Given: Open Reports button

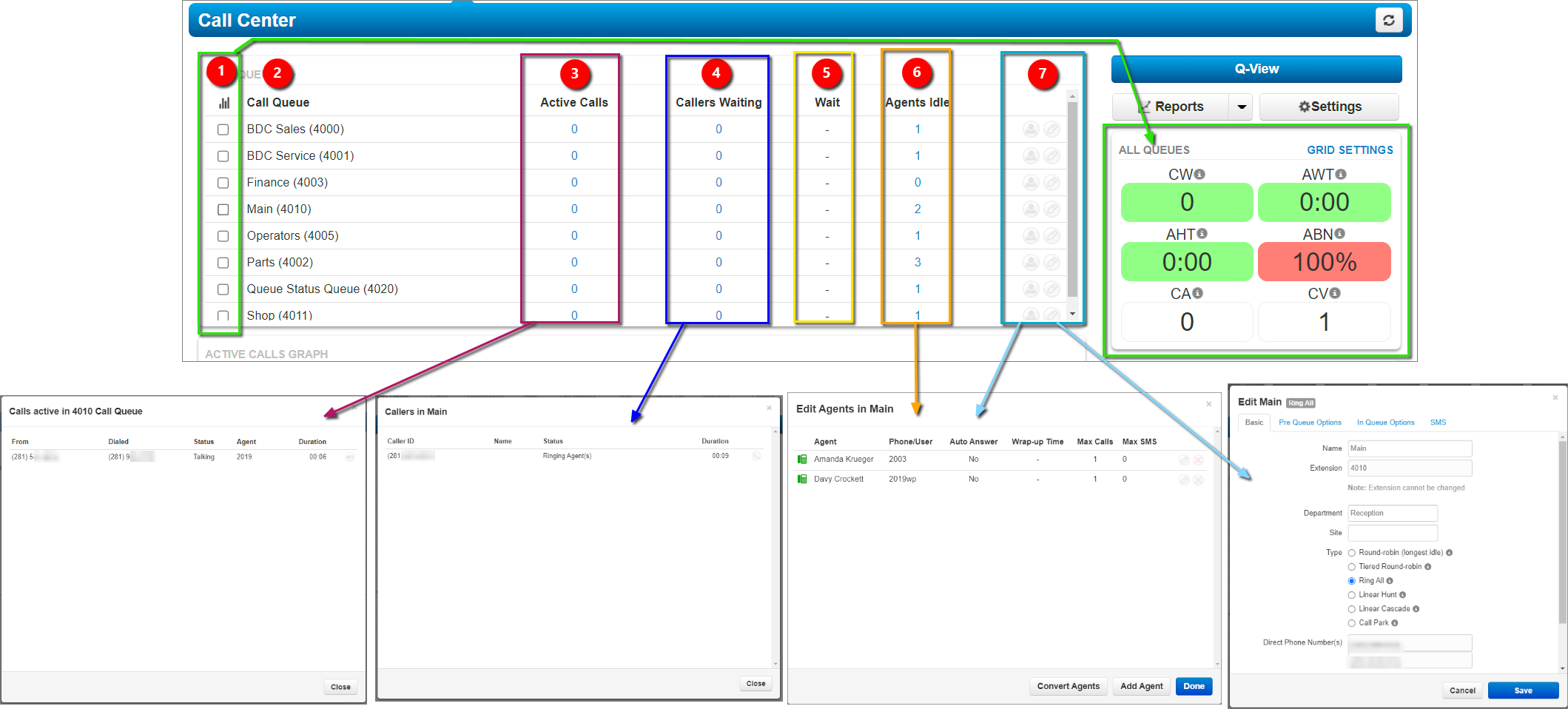Looking at the screenshot, I should pyautogui.click(x=1171, y=107).
